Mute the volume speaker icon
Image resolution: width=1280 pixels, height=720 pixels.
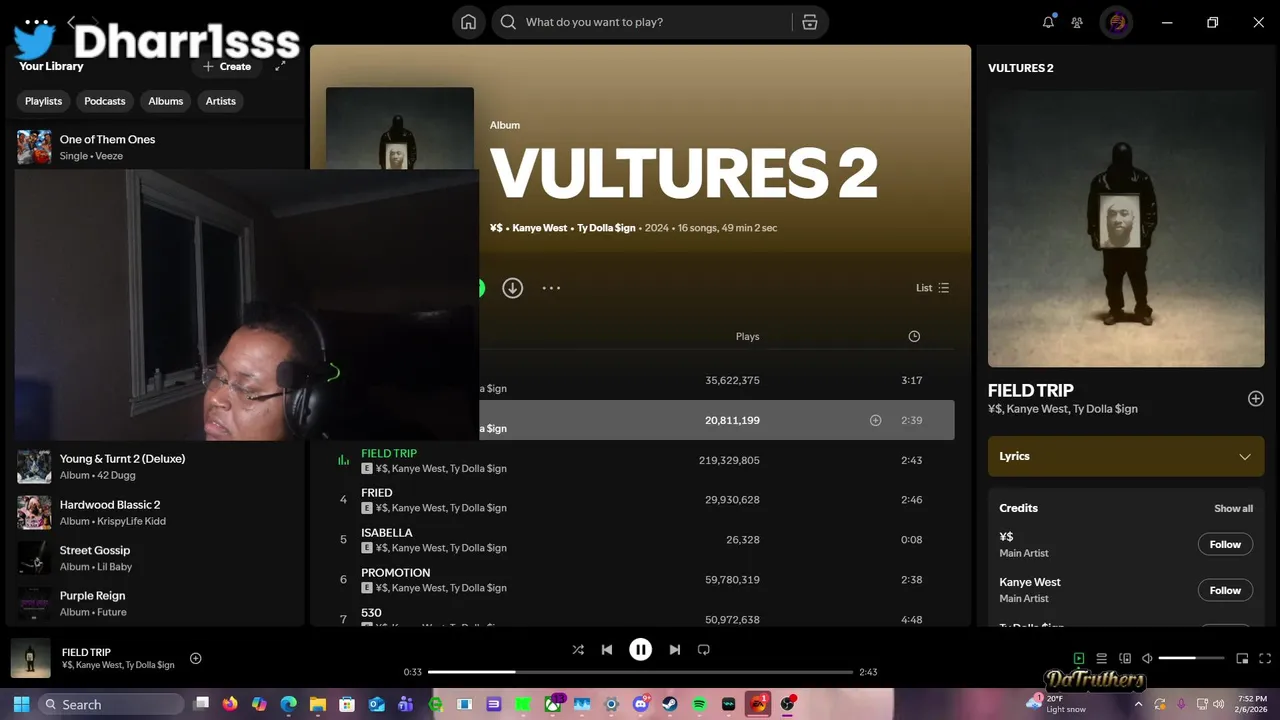coord(1148,658)
